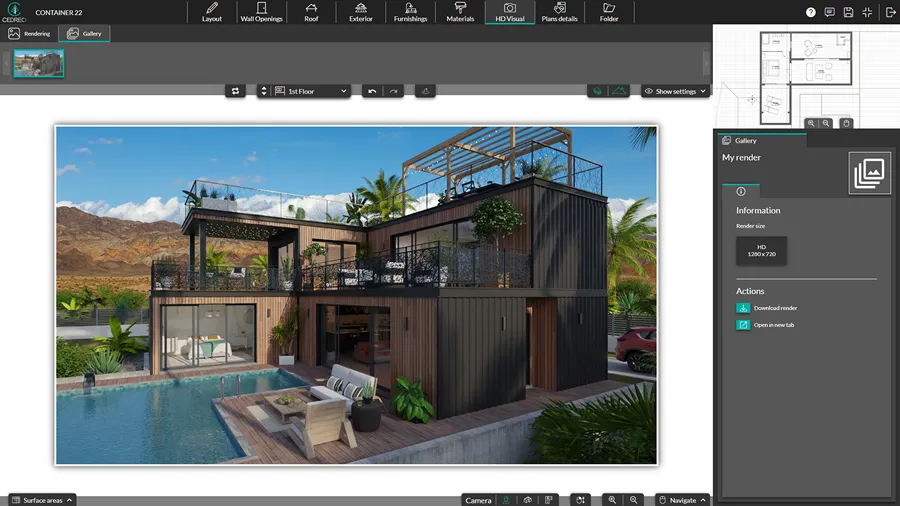Zoom in on the mini floor plan

(x=811, y=123)
